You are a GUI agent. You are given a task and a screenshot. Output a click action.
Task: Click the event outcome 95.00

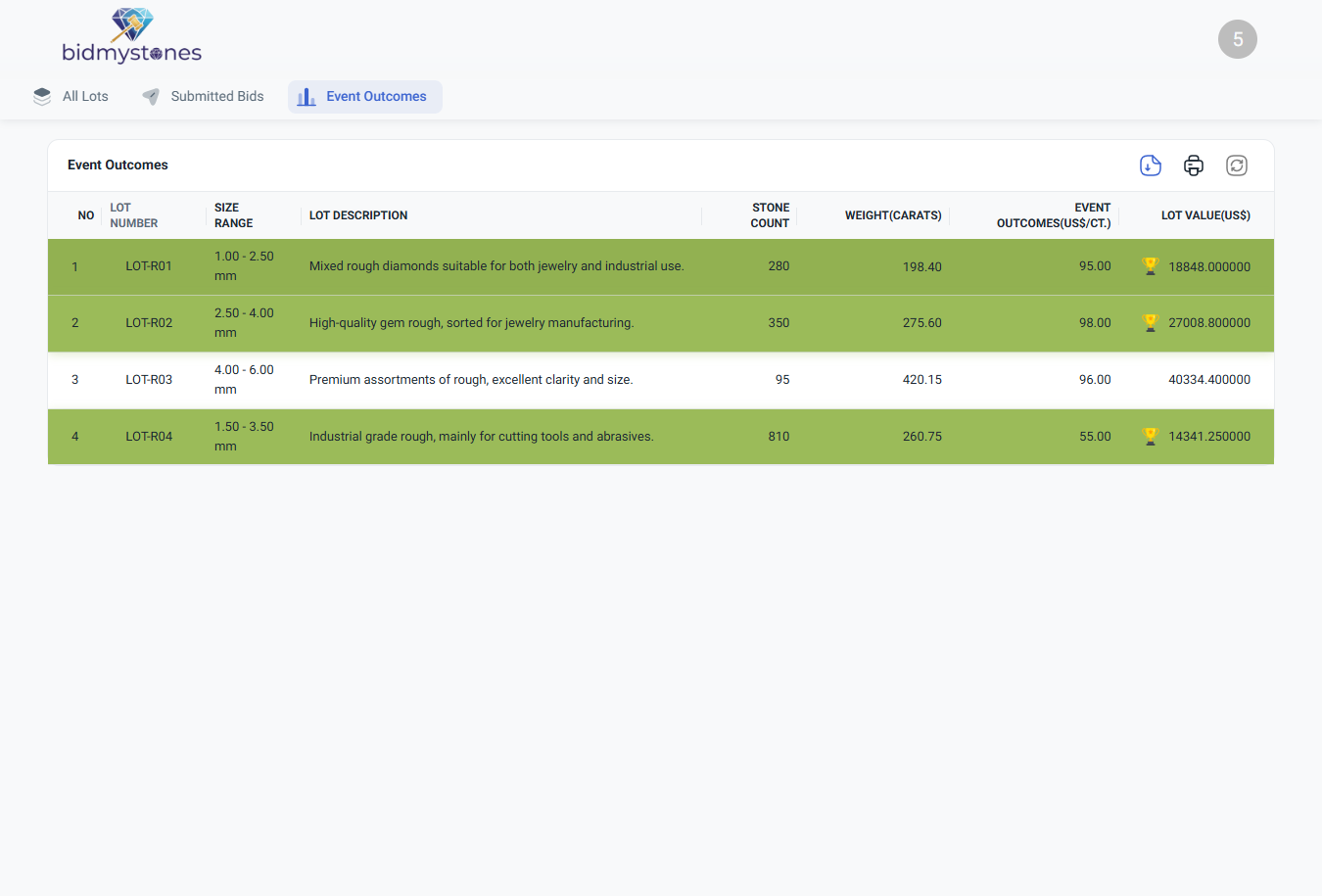click(1095, 266)
